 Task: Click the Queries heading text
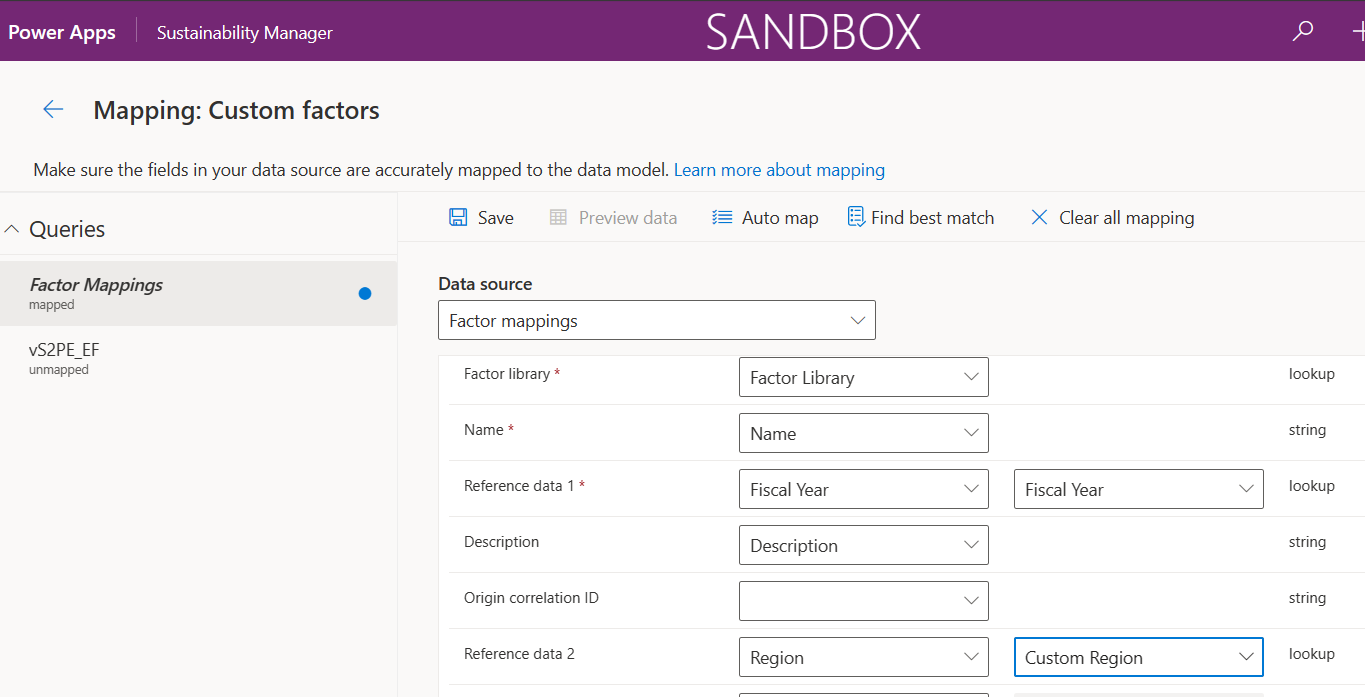click(67, 229)
